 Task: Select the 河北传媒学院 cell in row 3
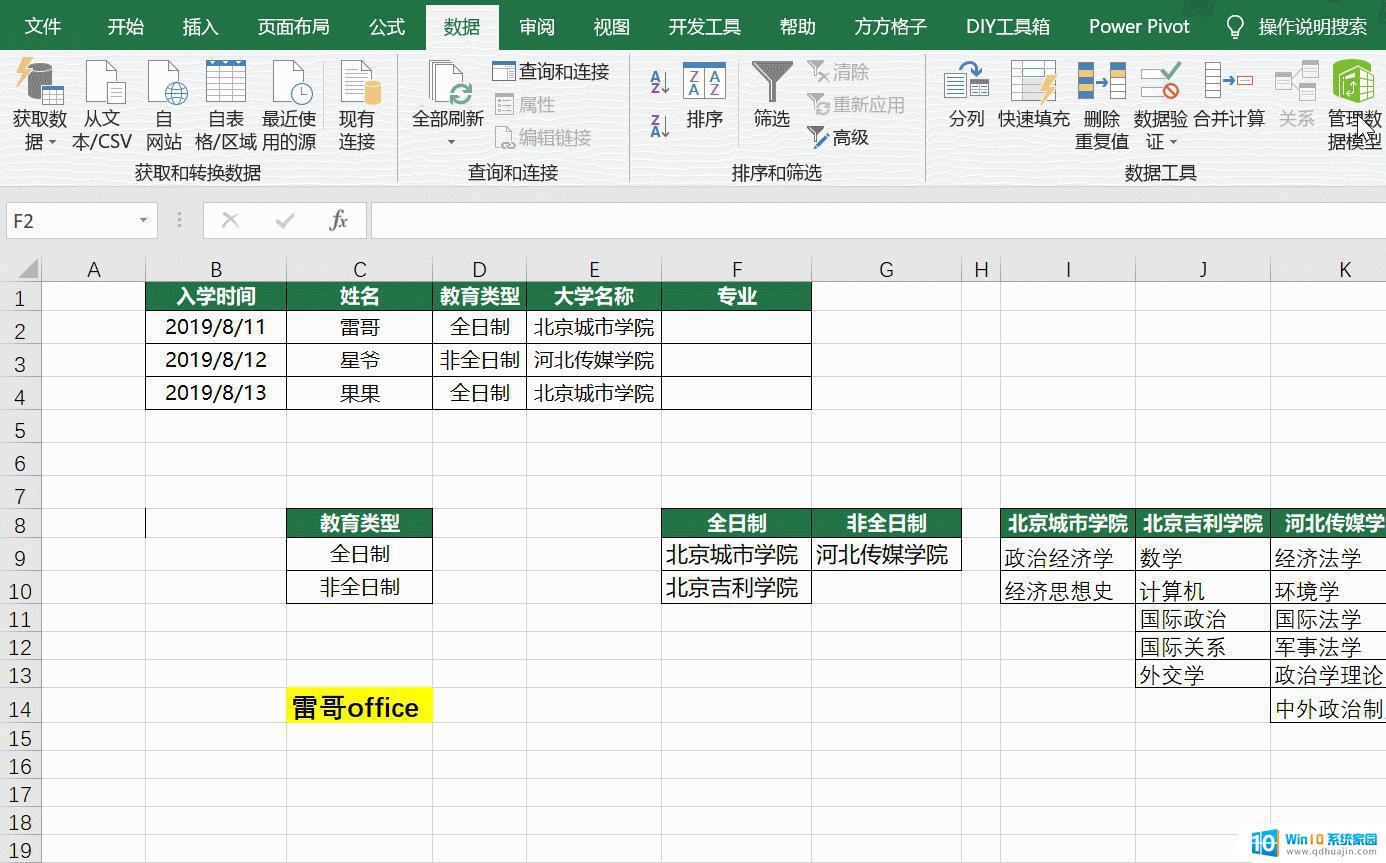pyautogui.click(x=594, y=360)
